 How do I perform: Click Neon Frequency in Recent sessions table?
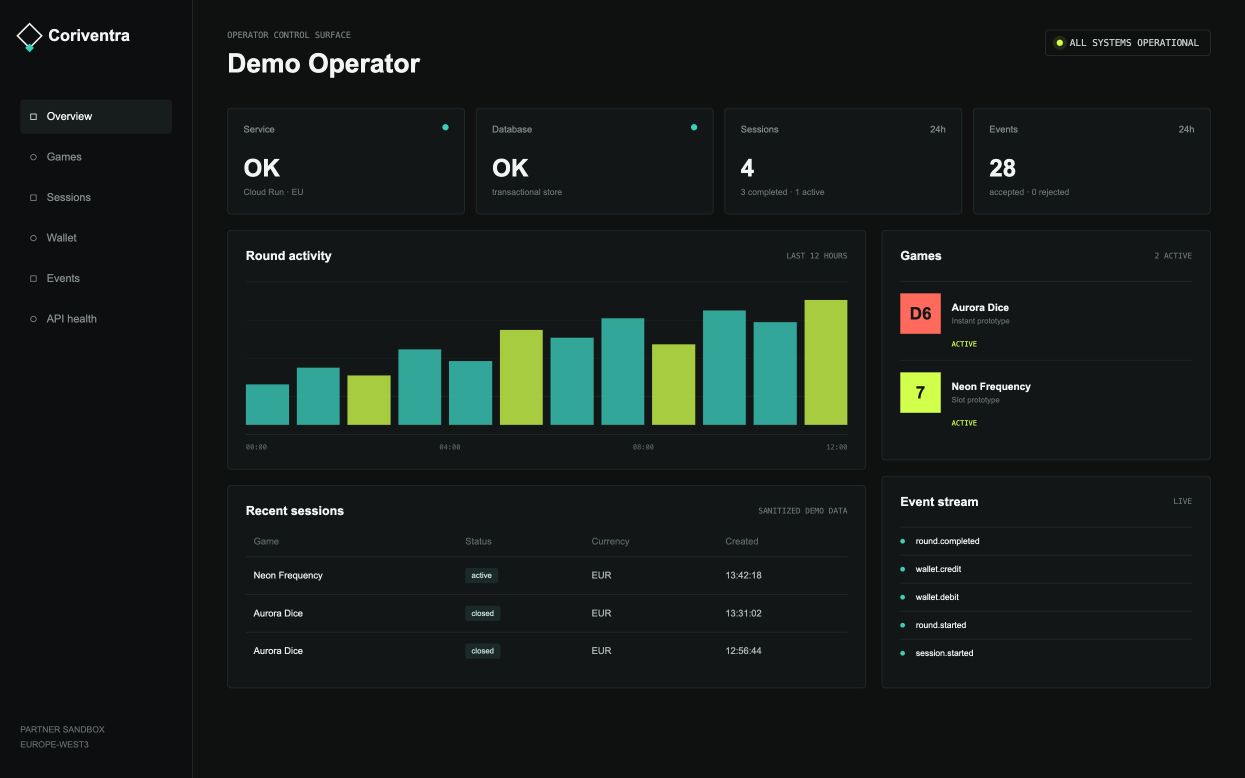(x=288, y=576)
